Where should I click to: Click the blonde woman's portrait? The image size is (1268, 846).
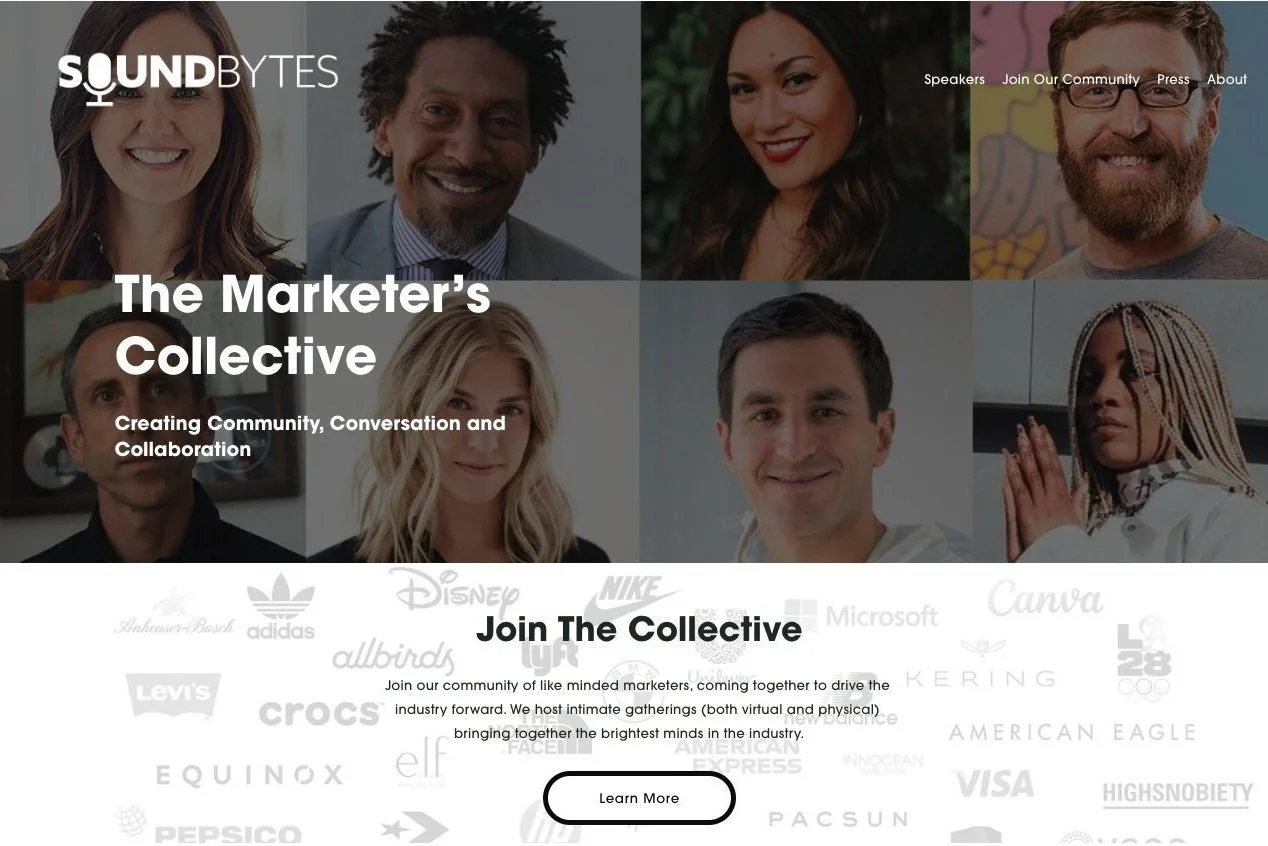[x=473, y=421]
